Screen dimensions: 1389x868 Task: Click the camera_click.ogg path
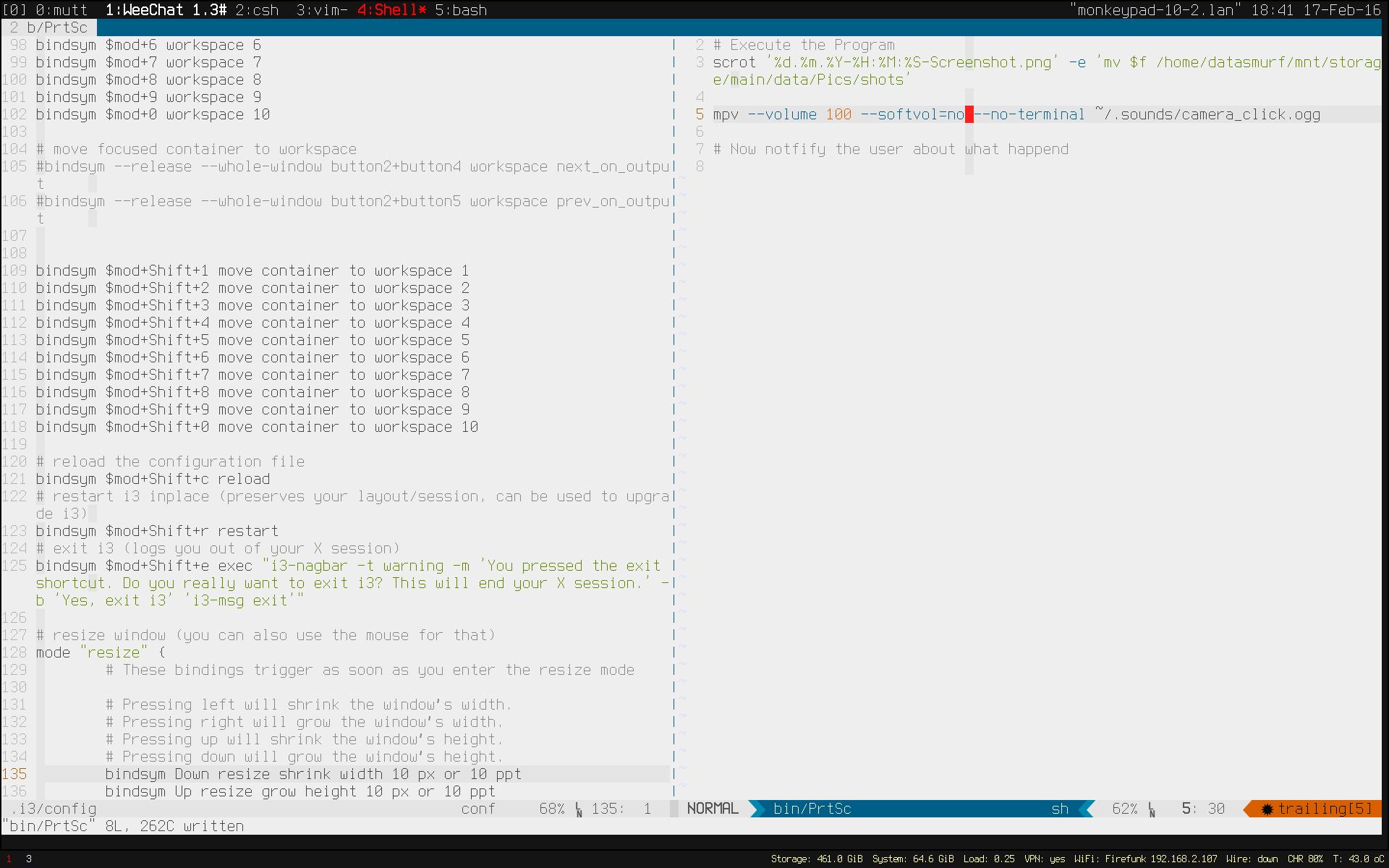[1207, 114]
